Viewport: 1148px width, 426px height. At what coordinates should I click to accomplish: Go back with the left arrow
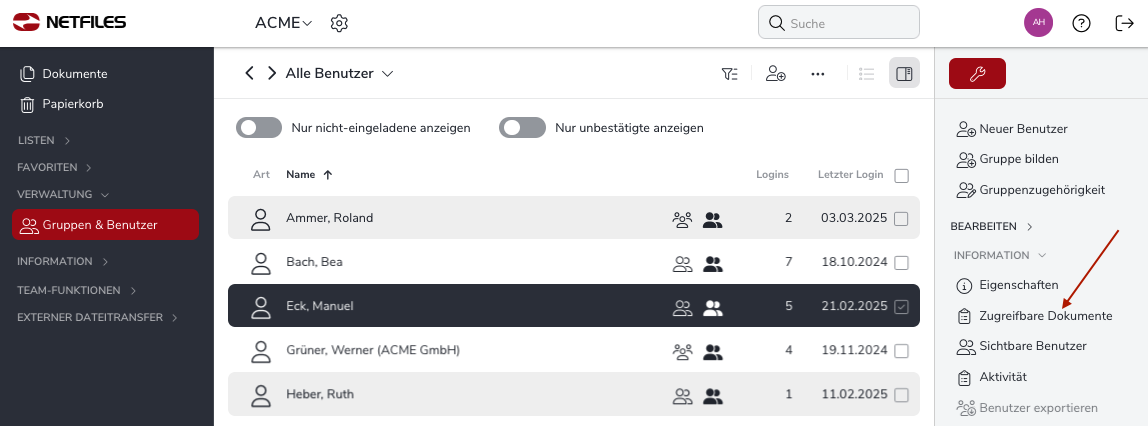[x=250, y=73]
